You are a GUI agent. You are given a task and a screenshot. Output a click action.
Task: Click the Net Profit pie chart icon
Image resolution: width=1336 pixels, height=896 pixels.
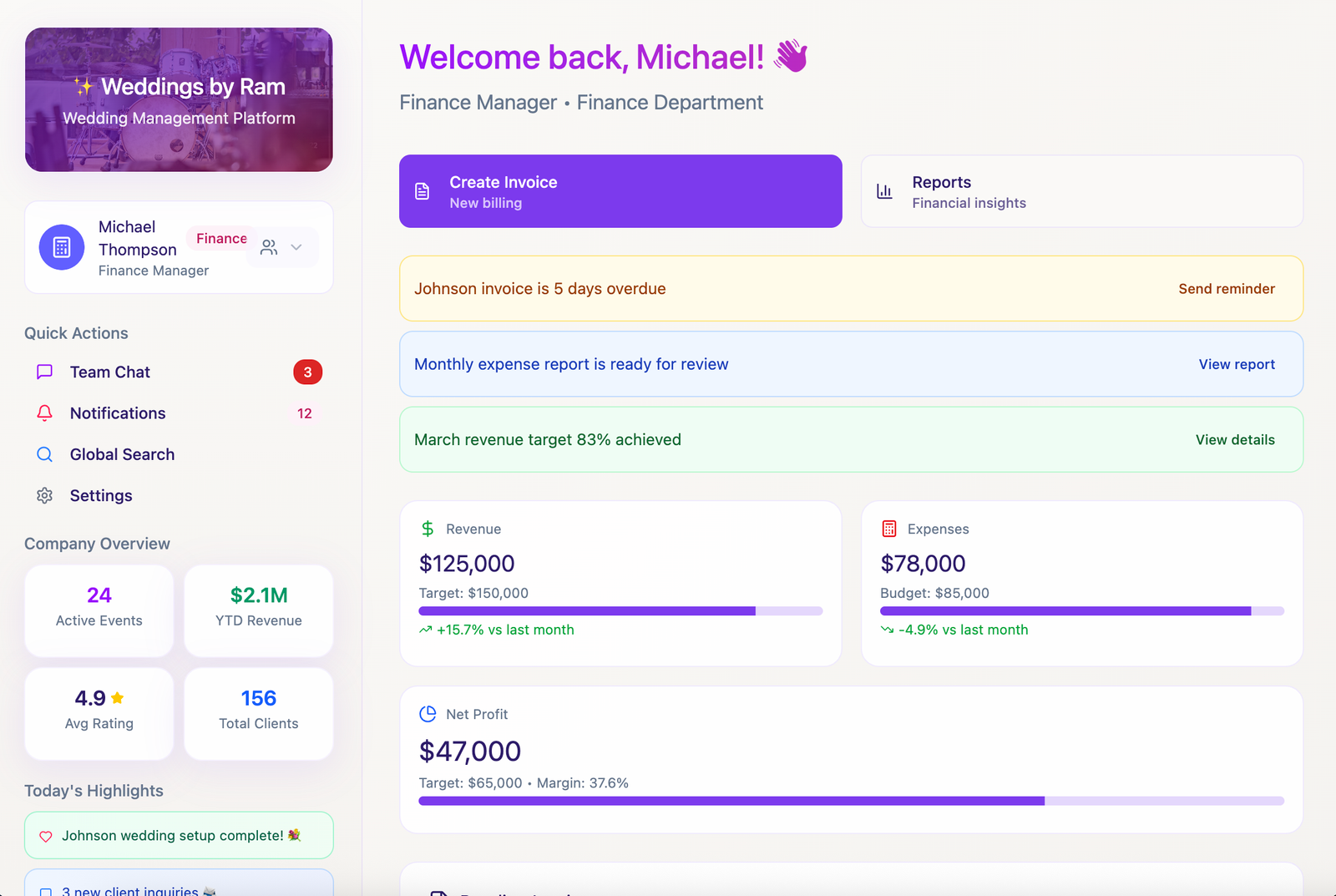click(428, 714)
